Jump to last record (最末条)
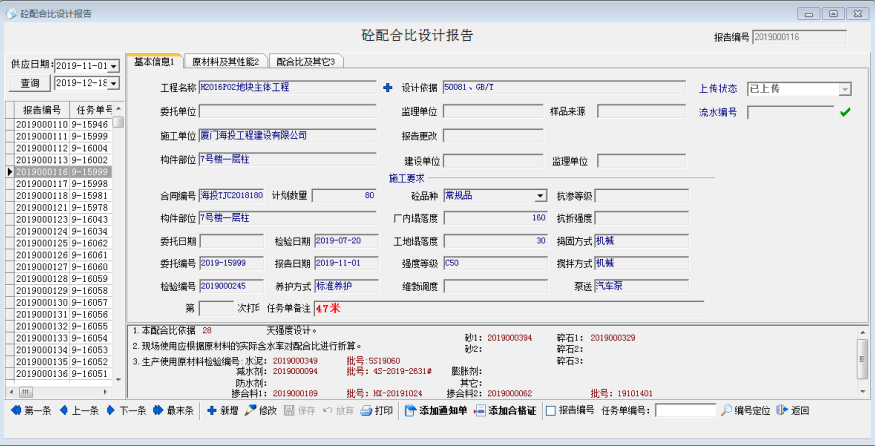This screenshot has width=875, height=446. (174, 411)
